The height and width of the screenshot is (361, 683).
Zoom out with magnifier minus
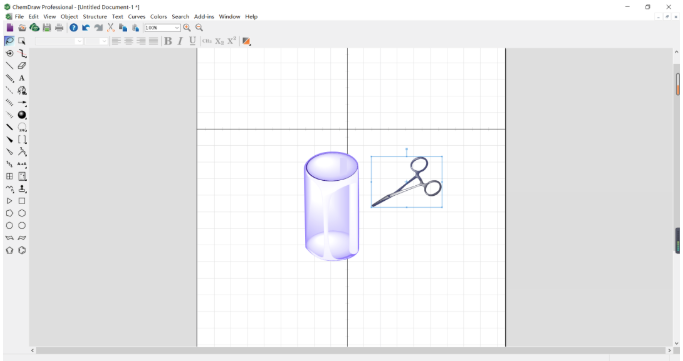tap(199, 27)
